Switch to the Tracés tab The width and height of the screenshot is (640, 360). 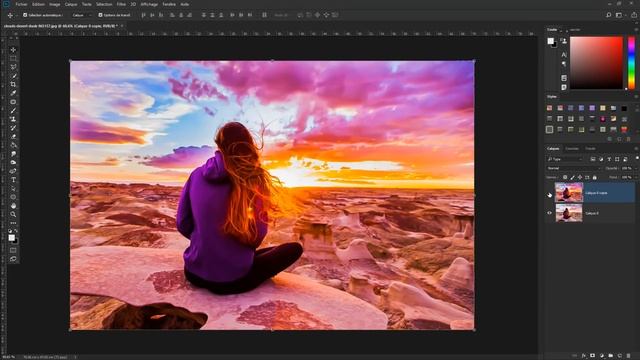(x=590, y=149)
